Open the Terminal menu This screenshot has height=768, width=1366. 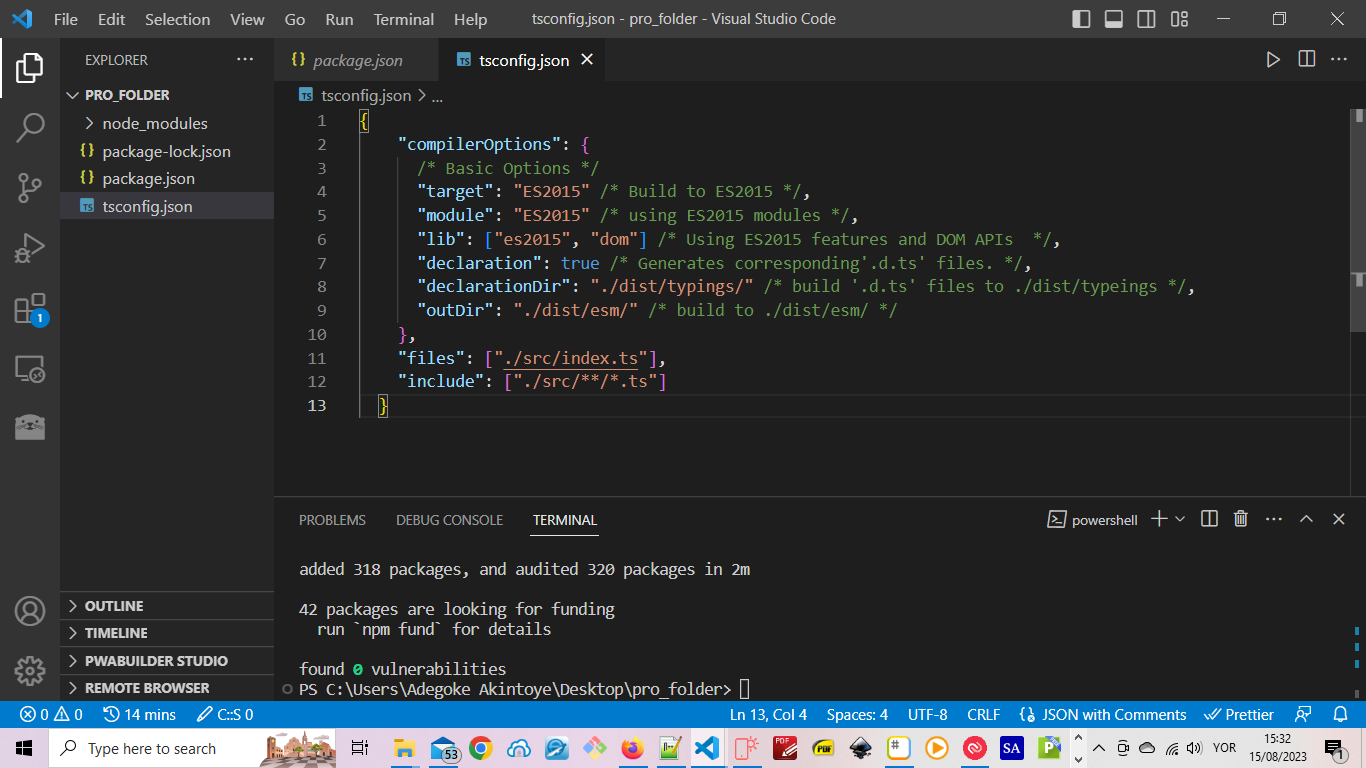403,19
